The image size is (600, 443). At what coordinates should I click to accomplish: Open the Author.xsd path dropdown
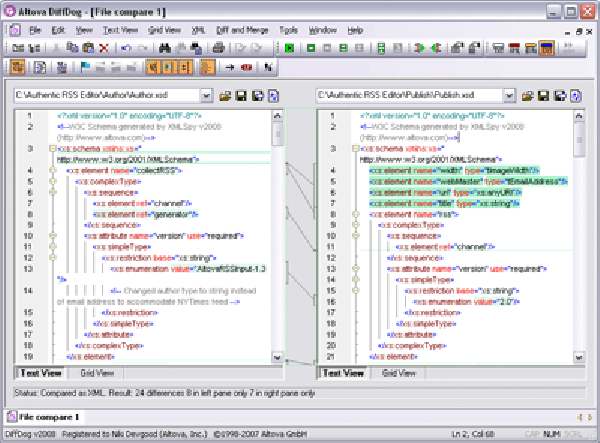click(206, 95)
